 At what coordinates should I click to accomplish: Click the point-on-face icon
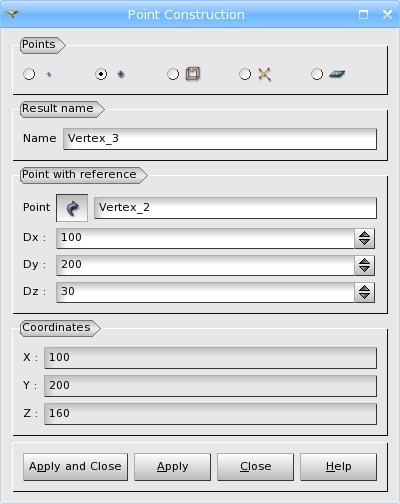coord(337,74)
